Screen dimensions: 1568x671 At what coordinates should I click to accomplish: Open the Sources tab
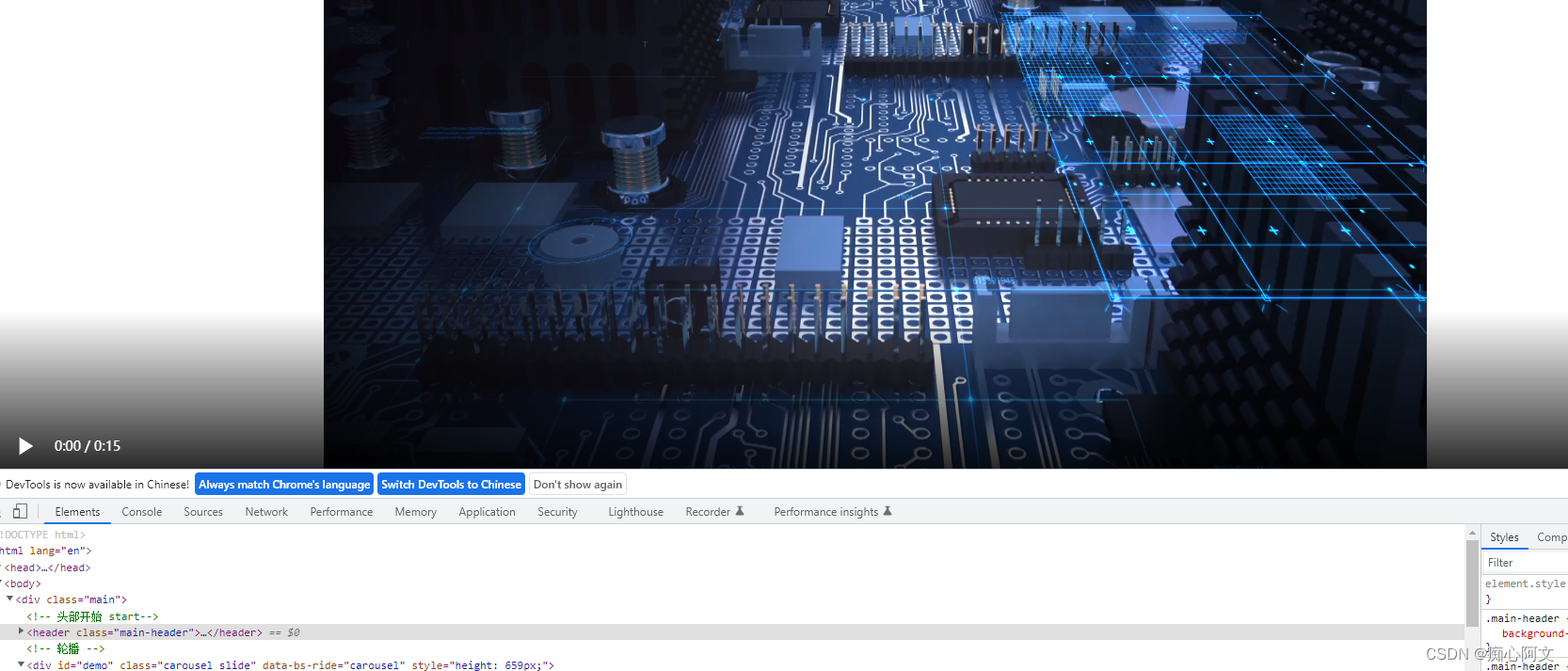203,512
